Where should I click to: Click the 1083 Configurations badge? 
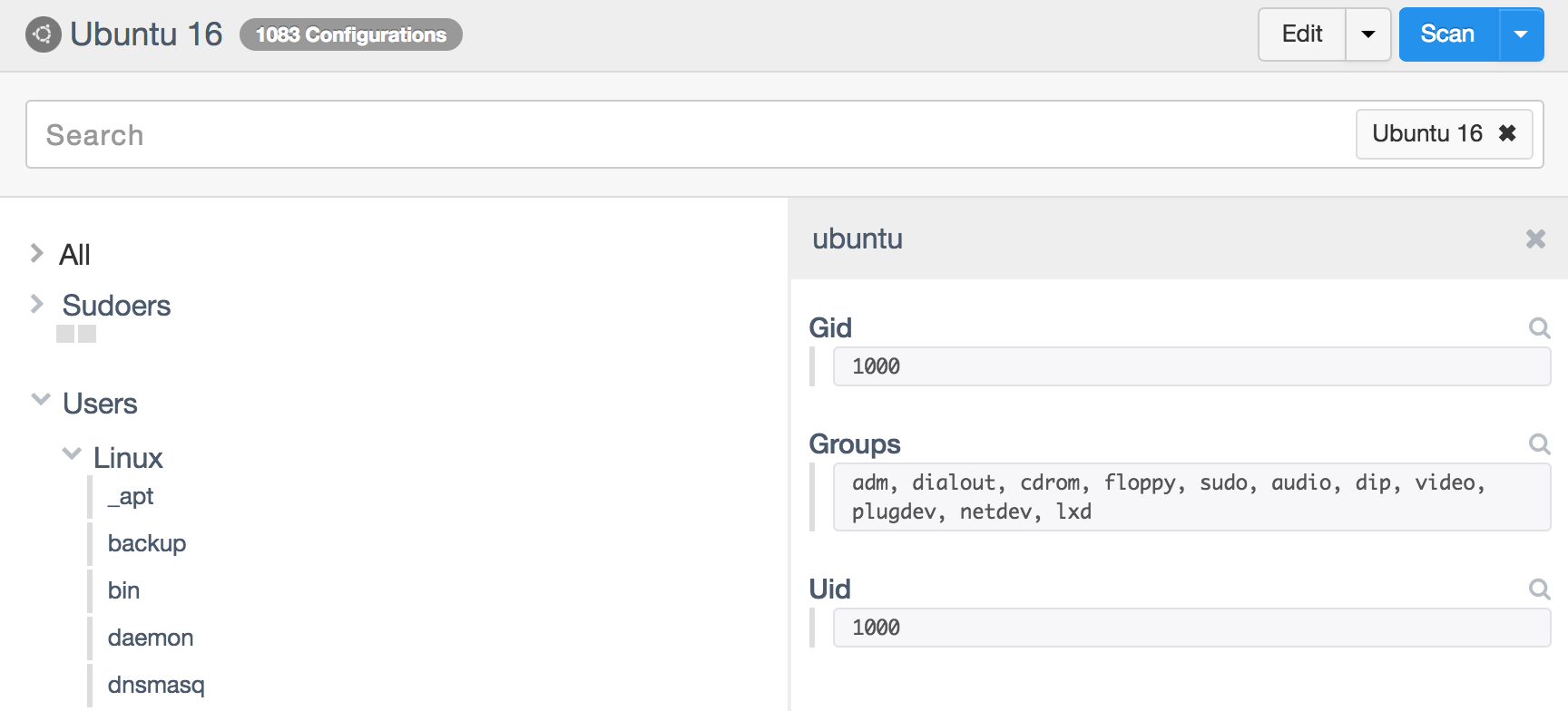351,34
